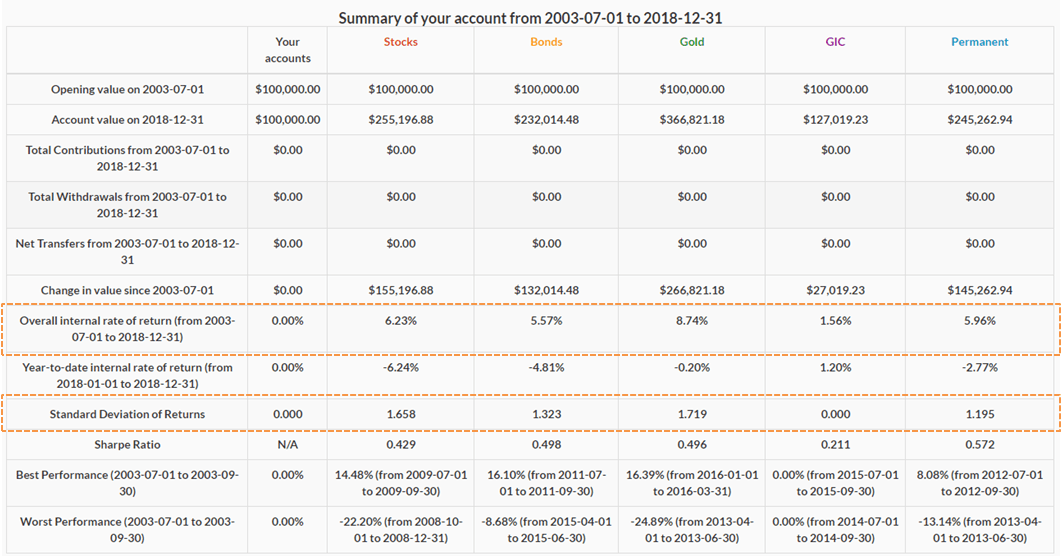Select the Gold column header

(692, 42)
